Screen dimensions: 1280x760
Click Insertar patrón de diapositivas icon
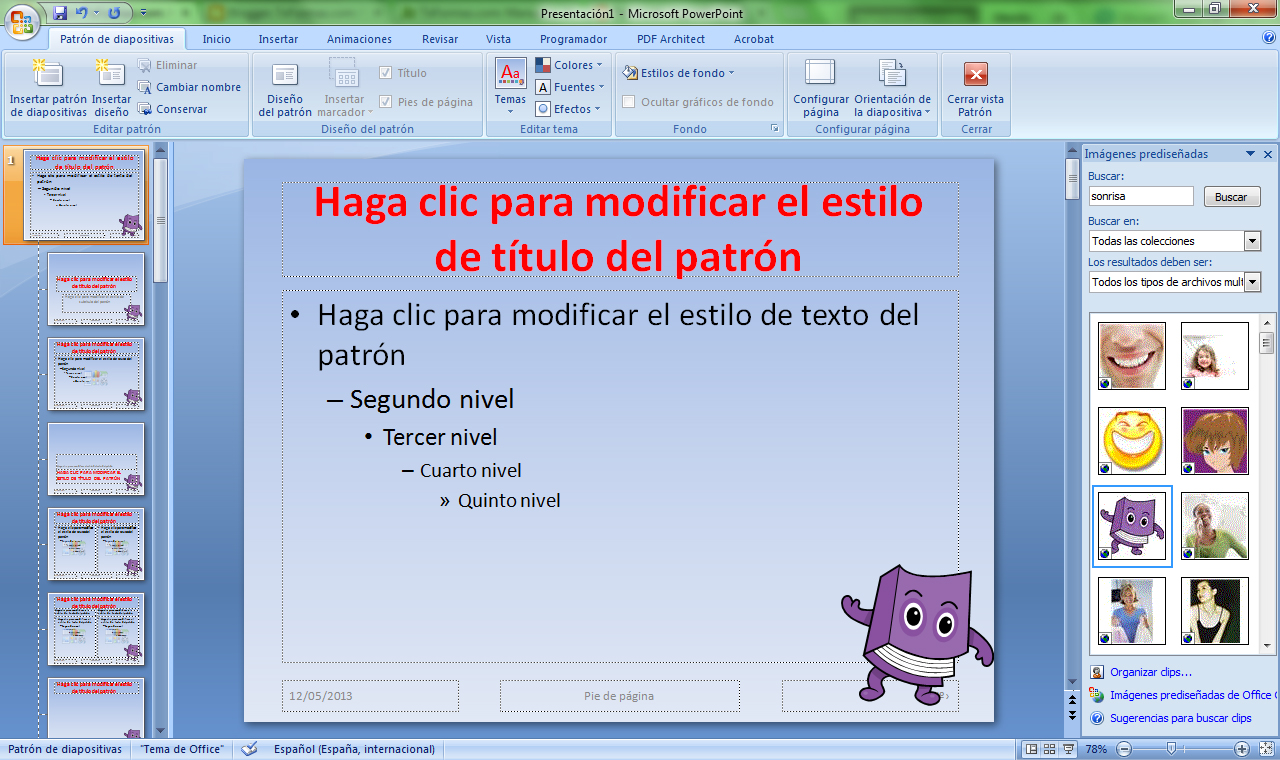(48, 74)
